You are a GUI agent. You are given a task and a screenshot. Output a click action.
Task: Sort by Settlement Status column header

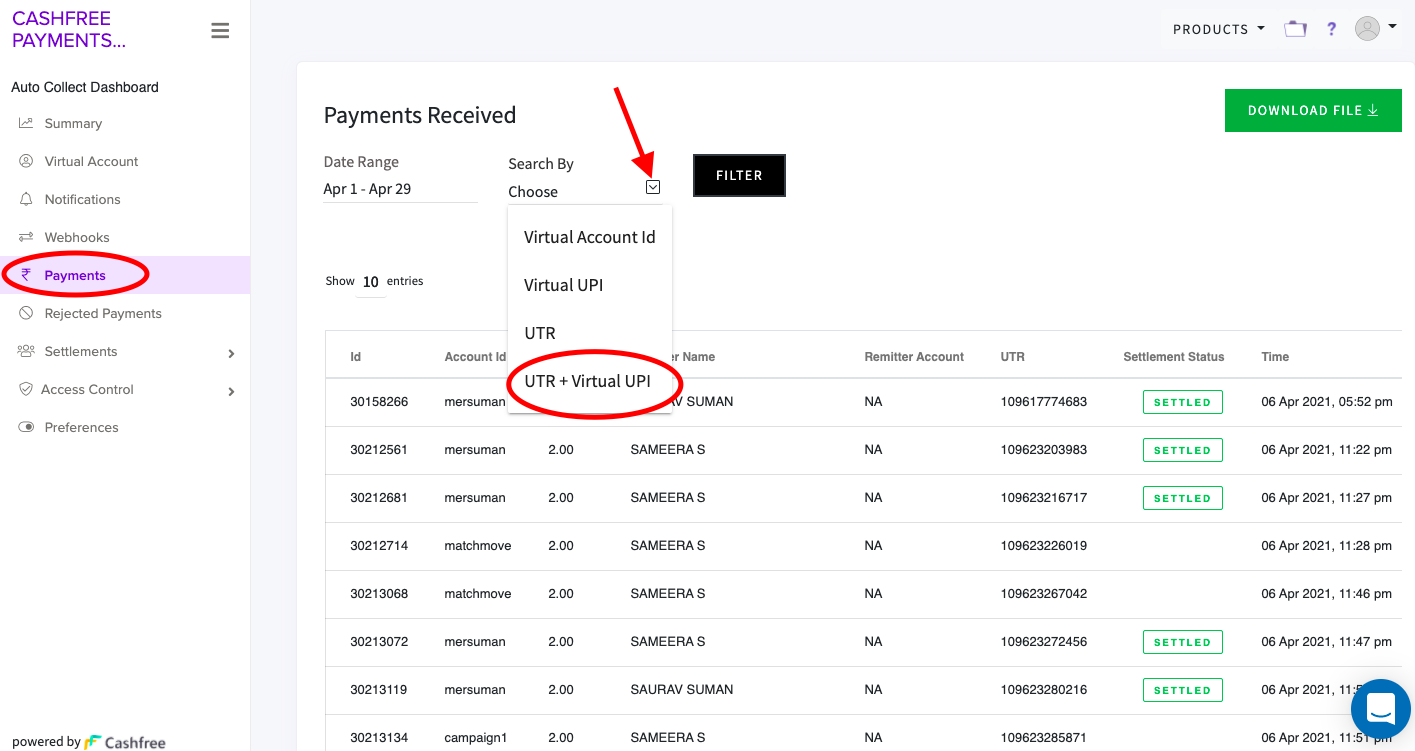tap(1173, 357)
